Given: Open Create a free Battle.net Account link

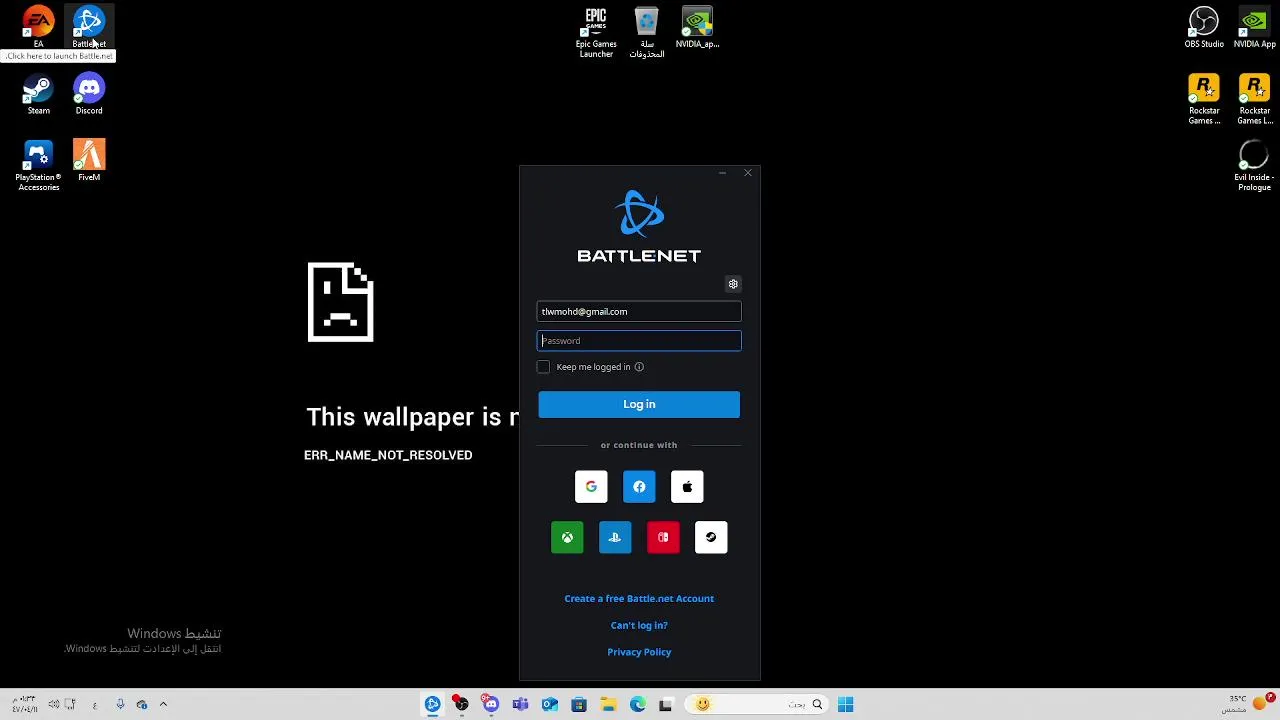Looking at the screenshot, I should tap(639, 599).
